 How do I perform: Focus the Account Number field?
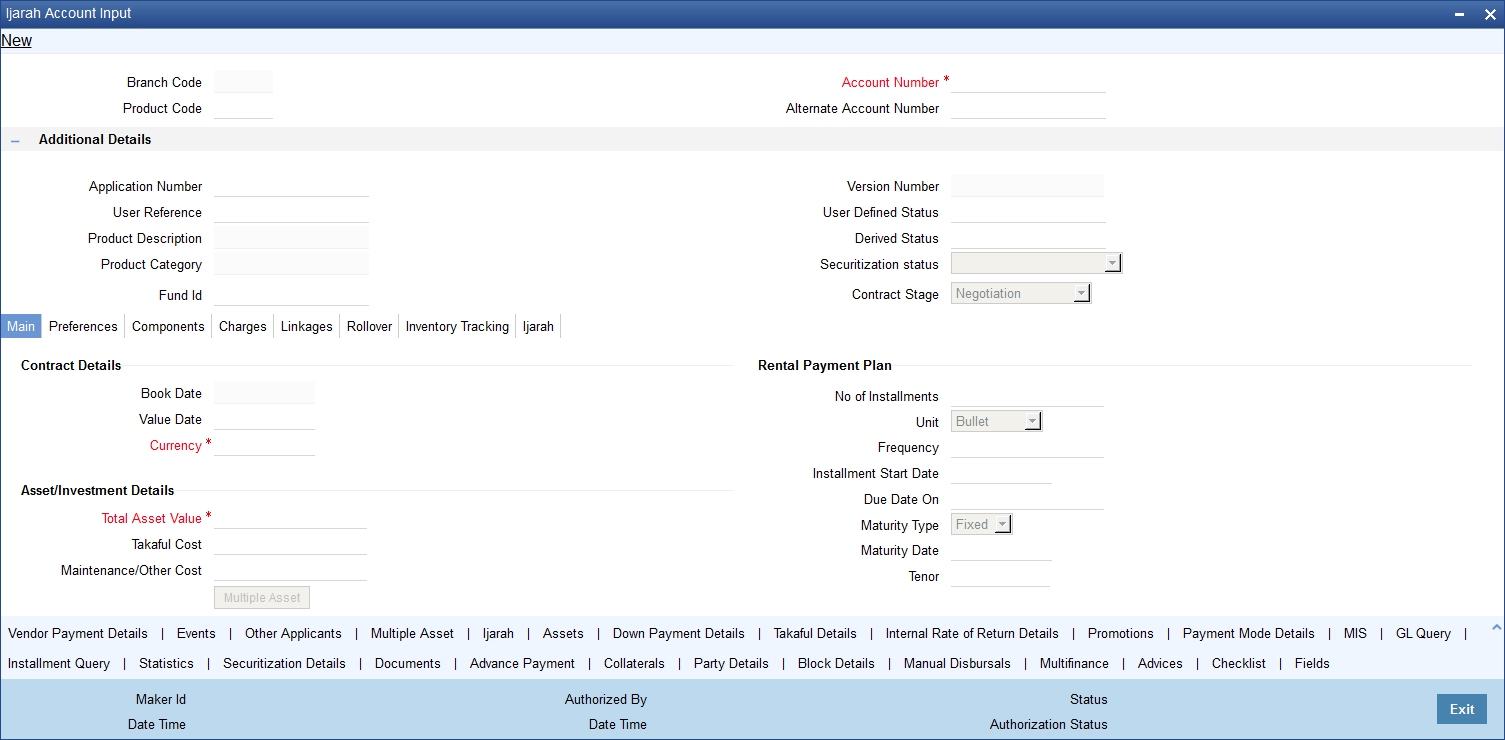click(x=1028, y=83)
